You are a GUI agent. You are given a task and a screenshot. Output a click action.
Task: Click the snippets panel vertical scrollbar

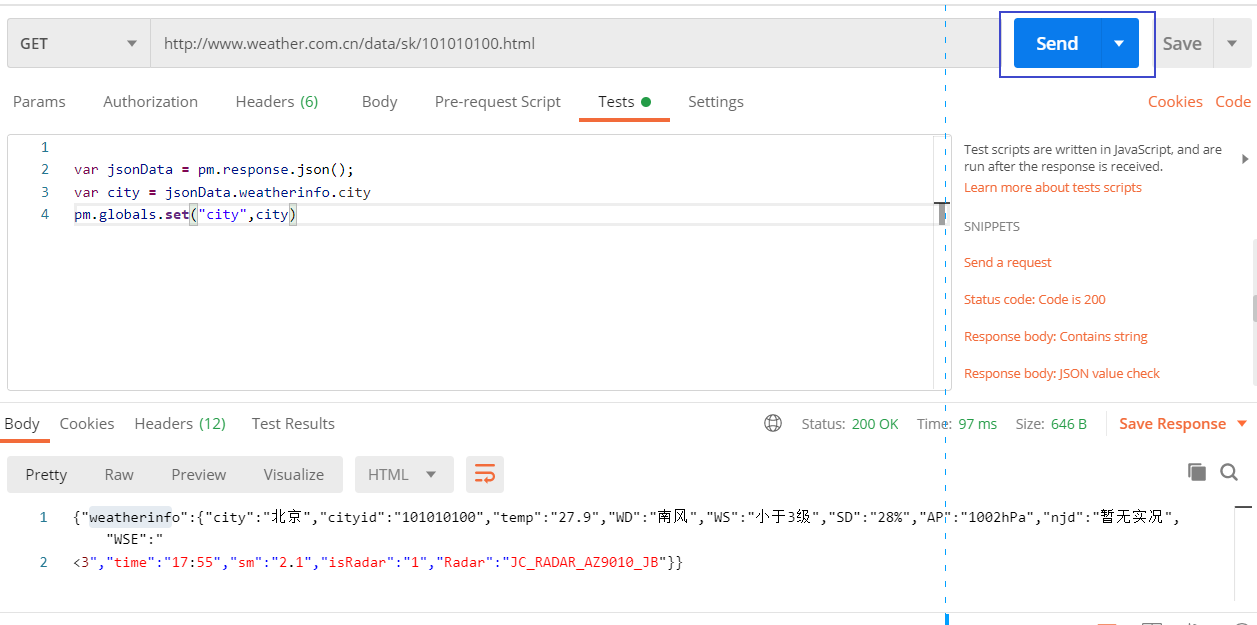coord(1254,309)
